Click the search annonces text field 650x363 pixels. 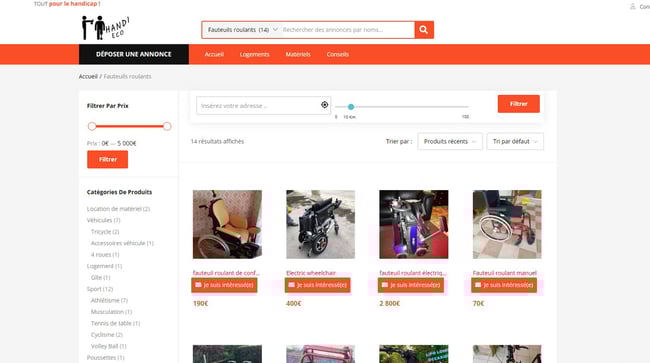point(347,30)
